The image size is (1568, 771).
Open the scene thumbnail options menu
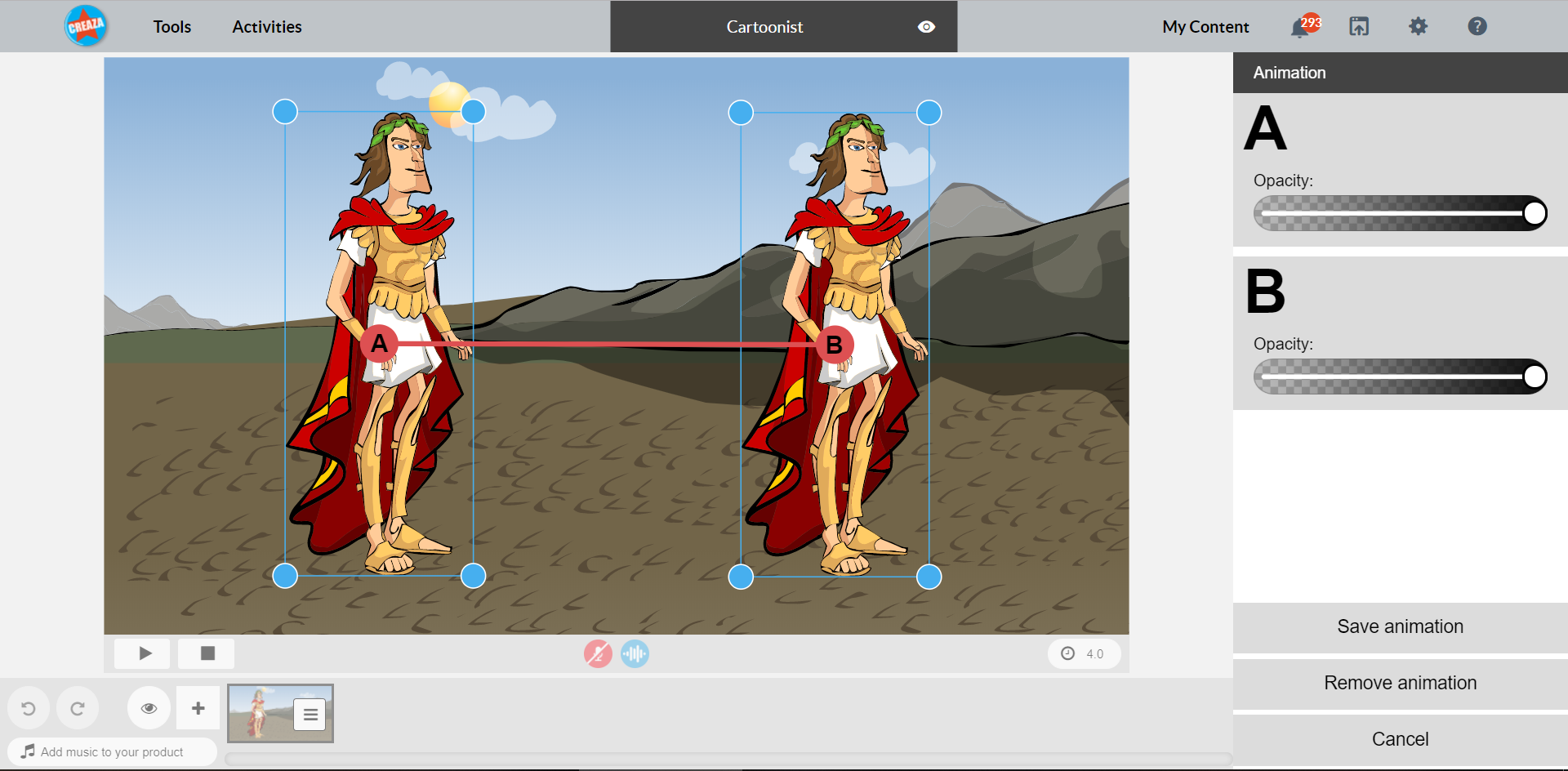[310, 715]
